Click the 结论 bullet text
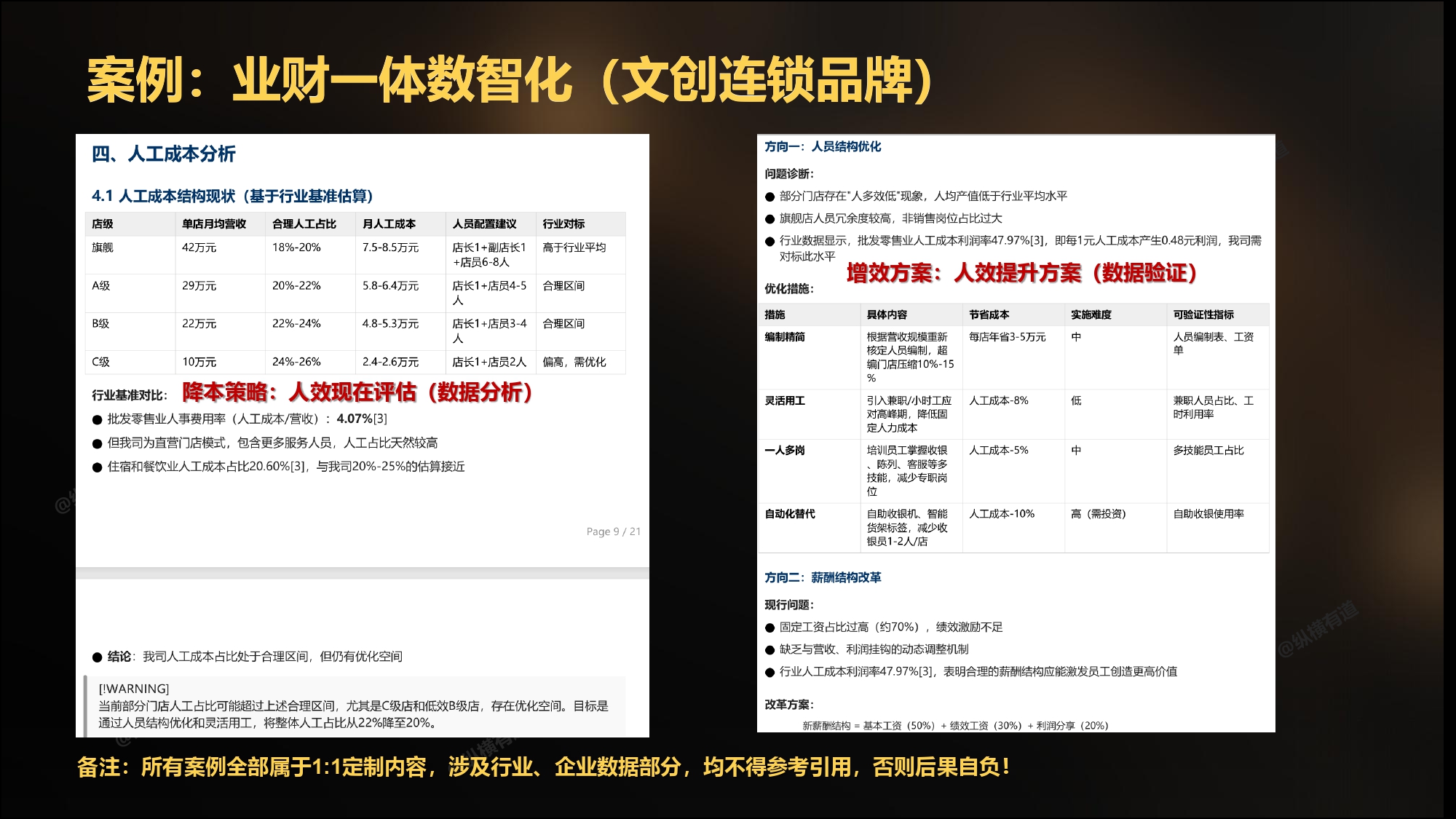Image resolution: width=1456 pixels, height=819 pixels. click(255, 657)
